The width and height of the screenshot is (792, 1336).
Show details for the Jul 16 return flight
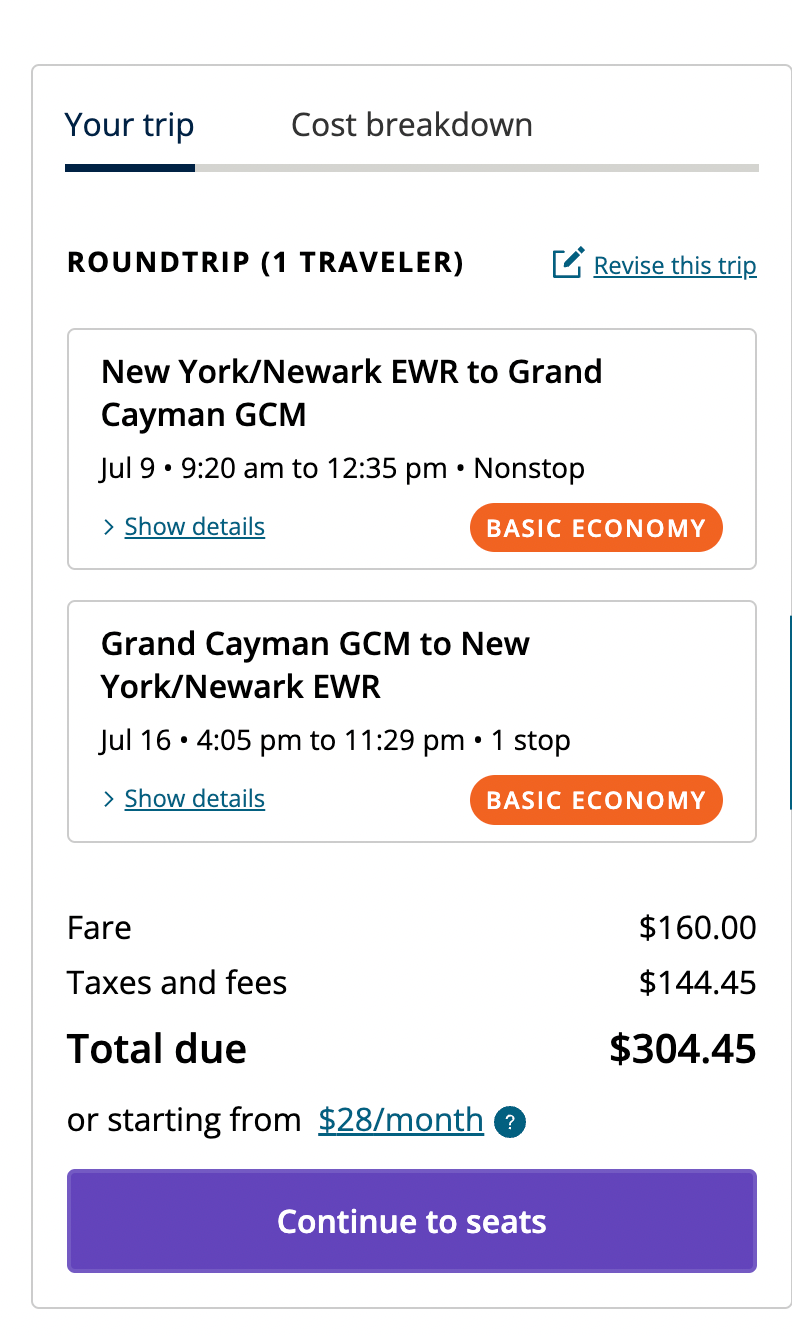[194, 799]
